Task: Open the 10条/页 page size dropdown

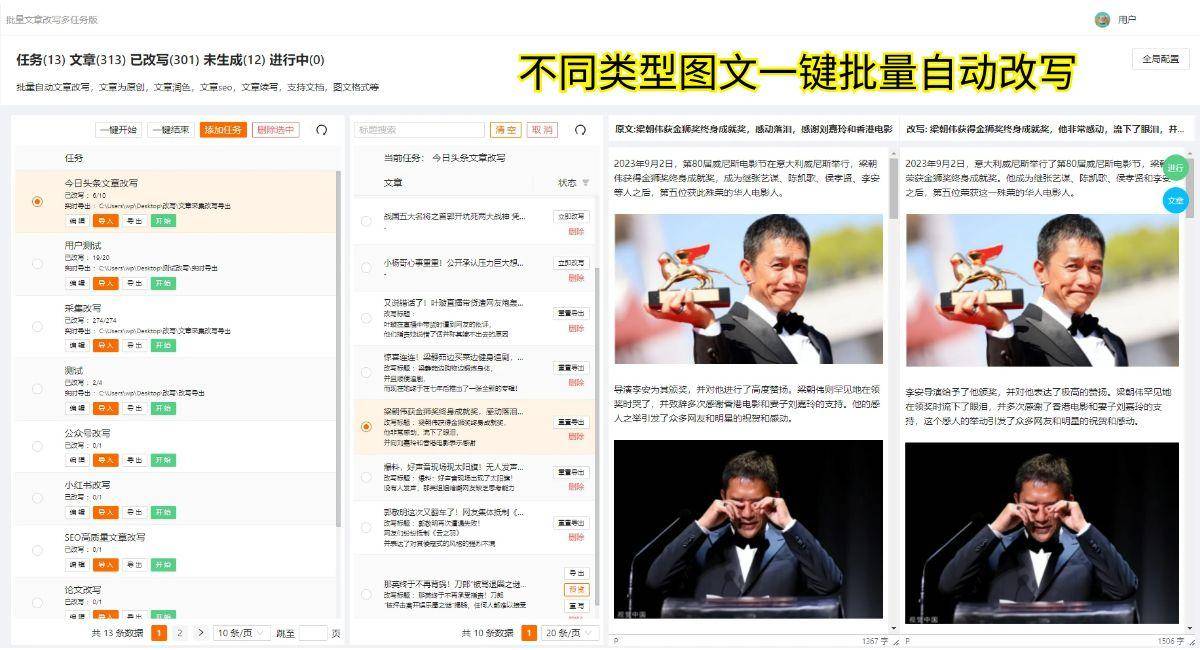Action: 241,633
